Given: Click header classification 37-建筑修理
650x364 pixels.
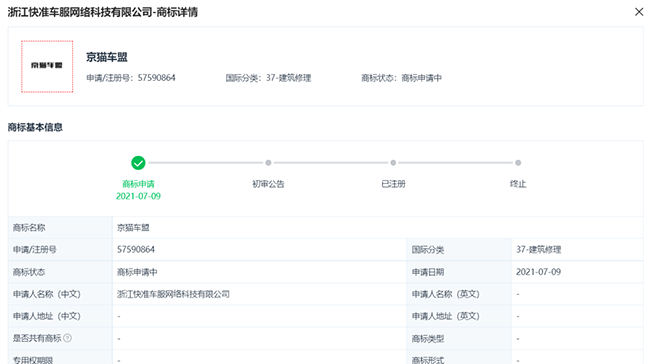Looking at the screenshot, I should click(289, 78).
